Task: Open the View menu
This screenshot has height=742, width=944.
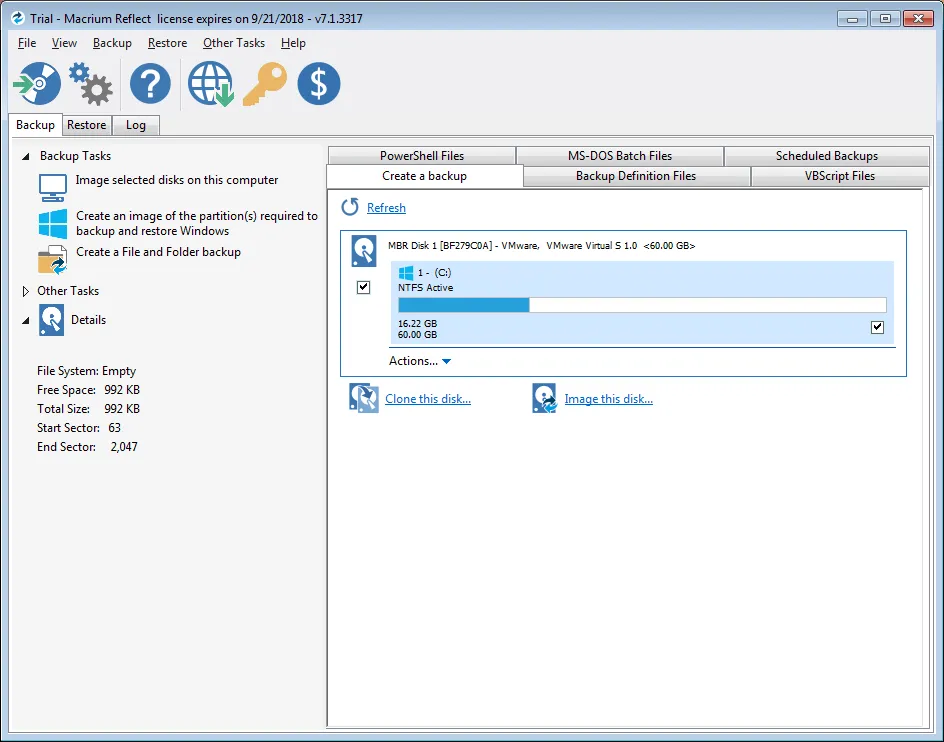Action: [x=64, y=43]
